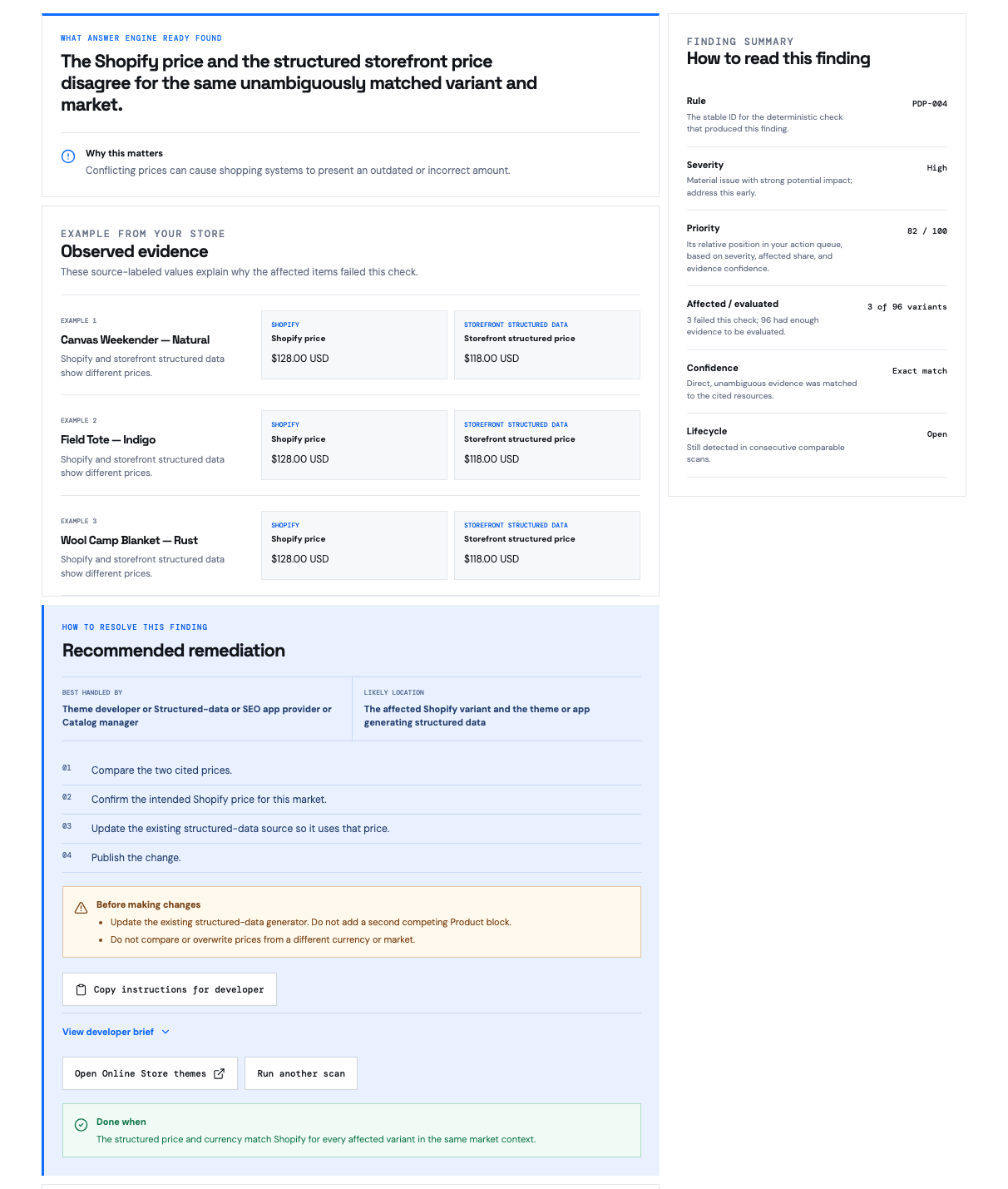Screen dimensions: 1008x1189
Task: Run another scan
Action: click(301, 1073)
